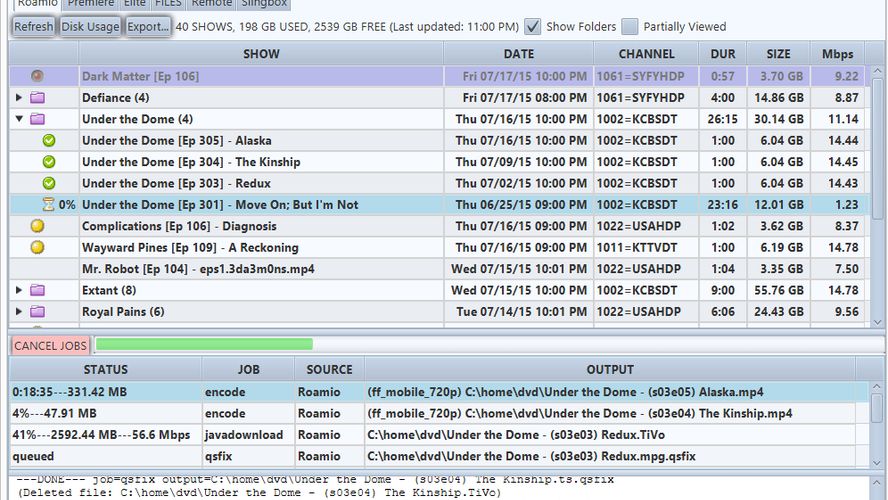
Task: Cancel the running jobs
Action: [50, 345]
